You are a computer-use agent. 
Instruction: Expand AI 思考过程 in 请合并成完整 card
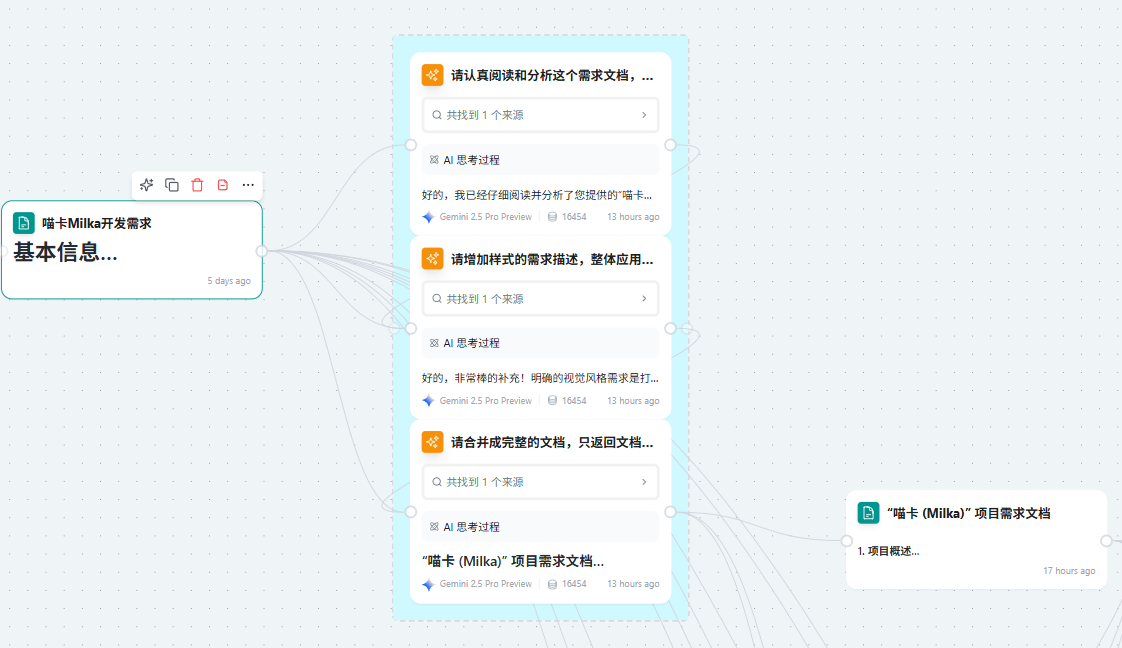pos(540,526)
